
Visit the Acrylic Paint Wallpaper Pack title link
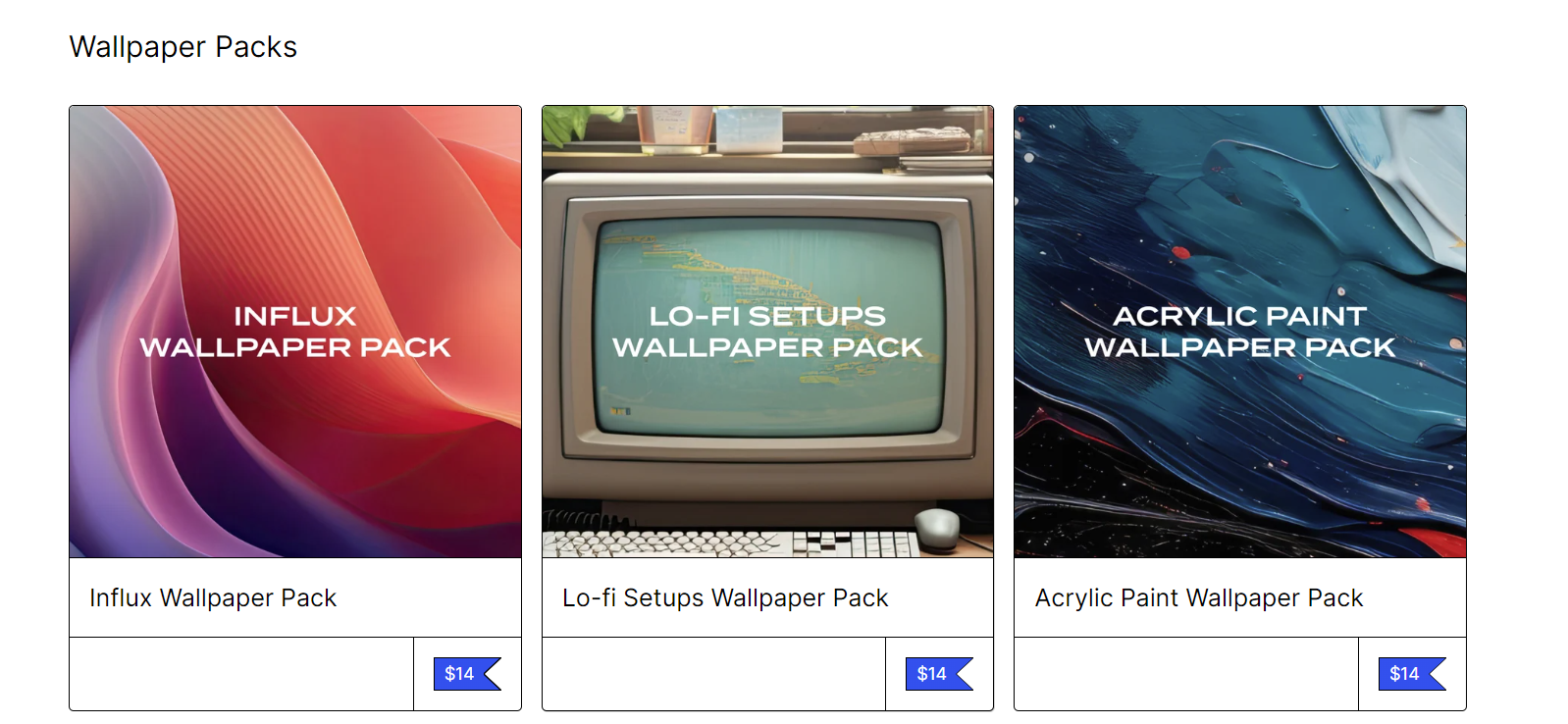point(1199,597)
